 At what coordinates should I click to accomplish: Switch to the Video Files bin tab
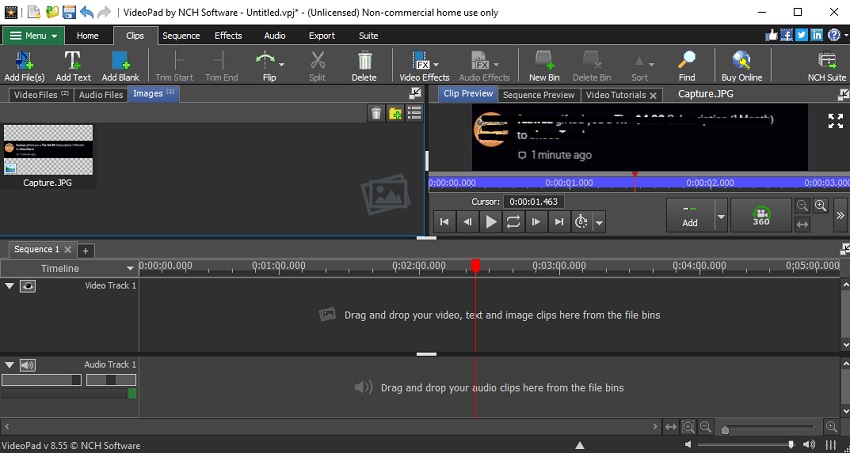(x=41, y=94)
